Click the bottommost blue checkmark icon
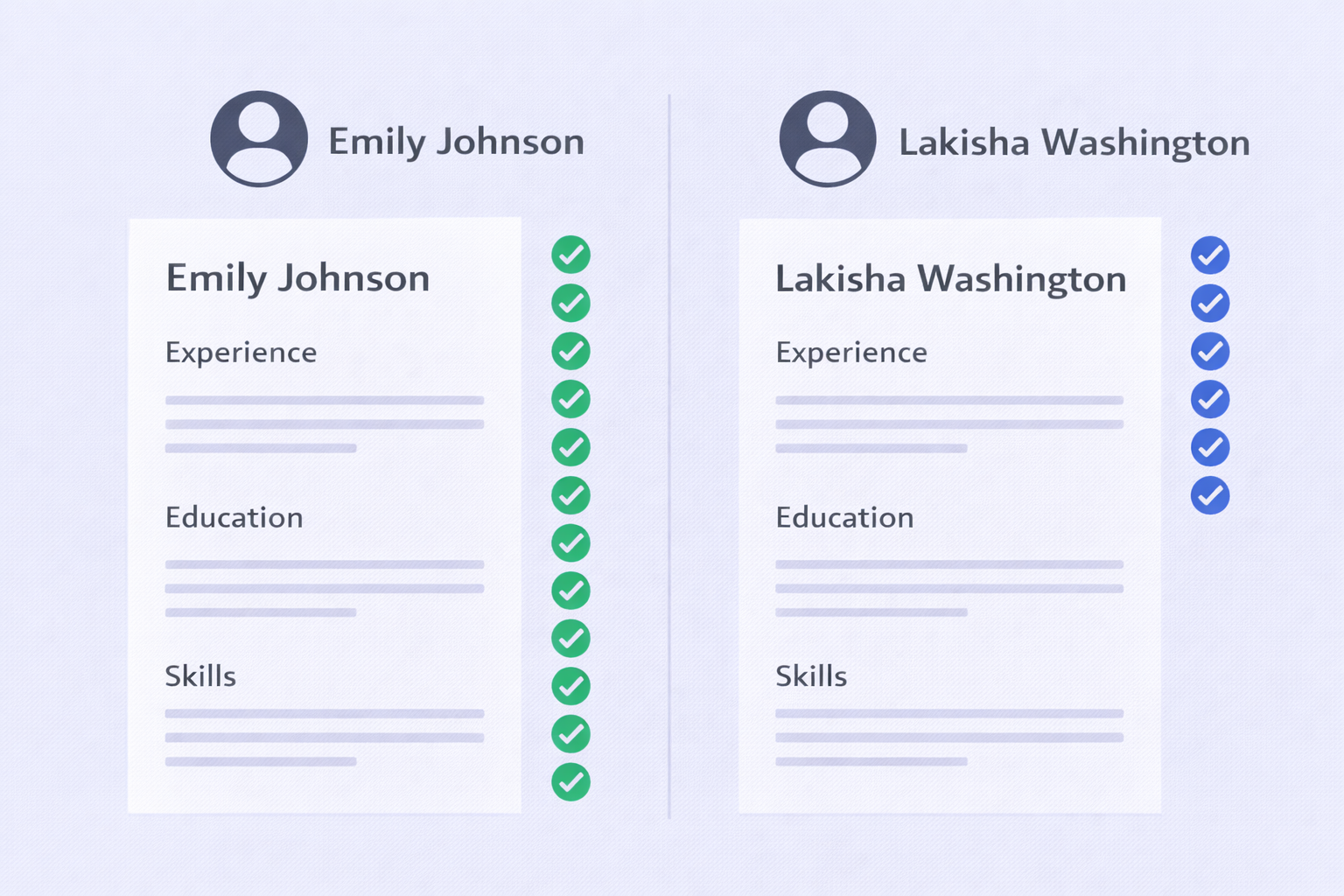1344x896 pixels. tap(1210, 495)
